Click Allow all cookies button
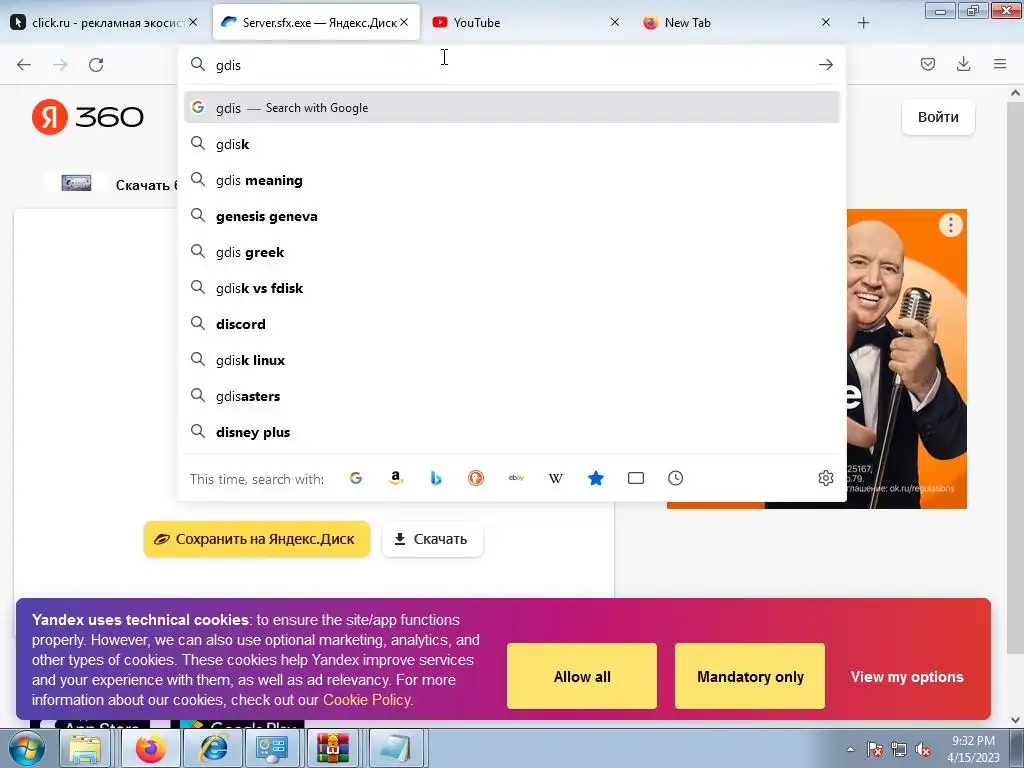This screenshot has height=768, width=1024. 582,676
